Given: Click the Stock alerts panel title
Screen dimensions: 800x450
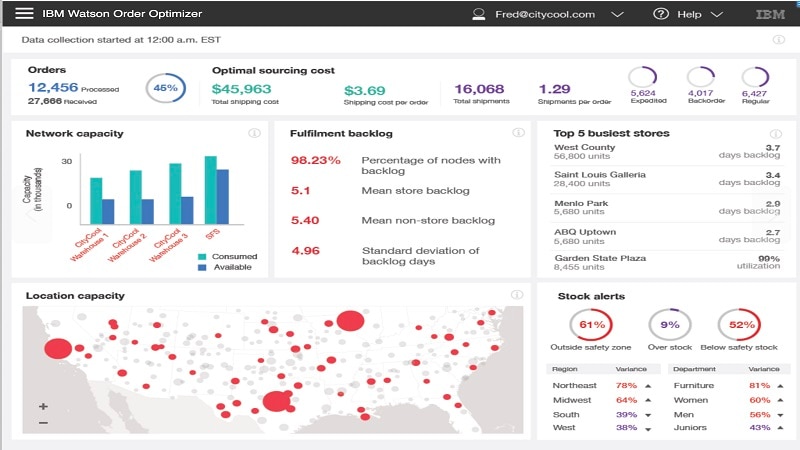Looking at the screenshot, I should click(x=591, y=296).
